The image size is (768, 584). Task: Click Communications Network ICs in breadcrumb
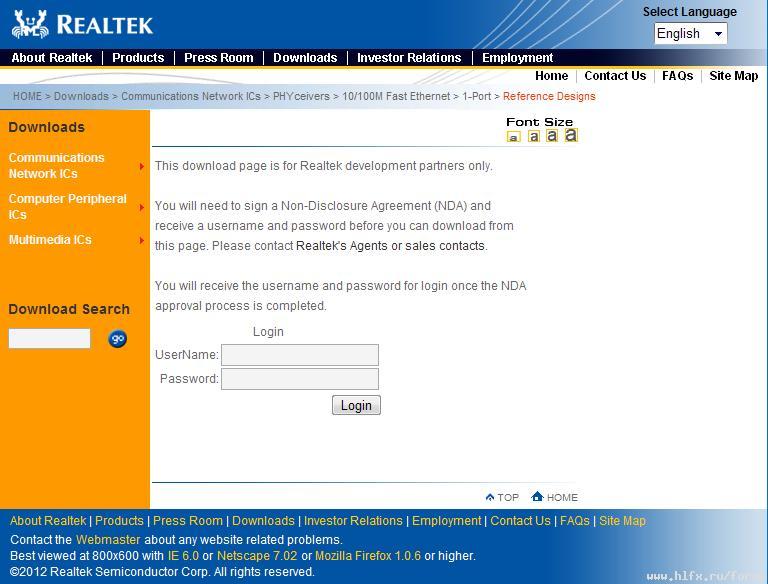click(191, 96)
